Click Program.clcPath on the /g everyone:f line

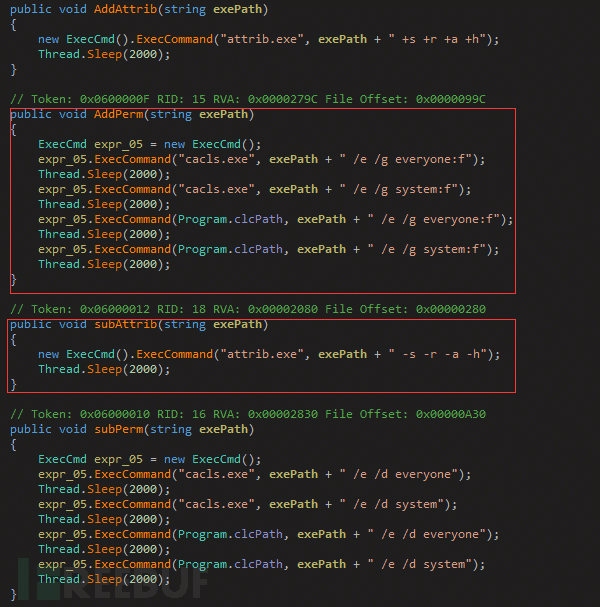coord(230,219)
